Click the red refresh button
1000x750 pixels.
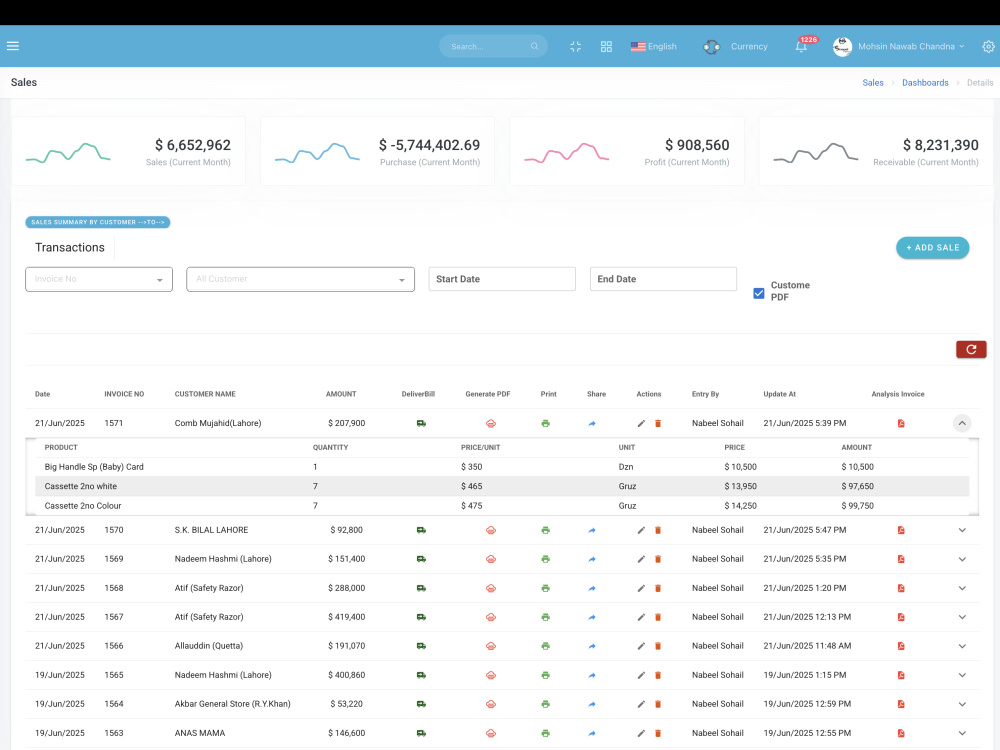pyautogui.click(x=971, y=349)
